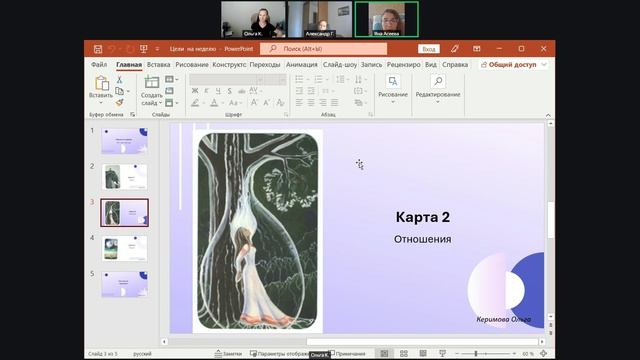Expand the Font (Шрифт) dialog launcher
Image resolution: width=640 pixels, height=360 pixels.
point(286,115)
